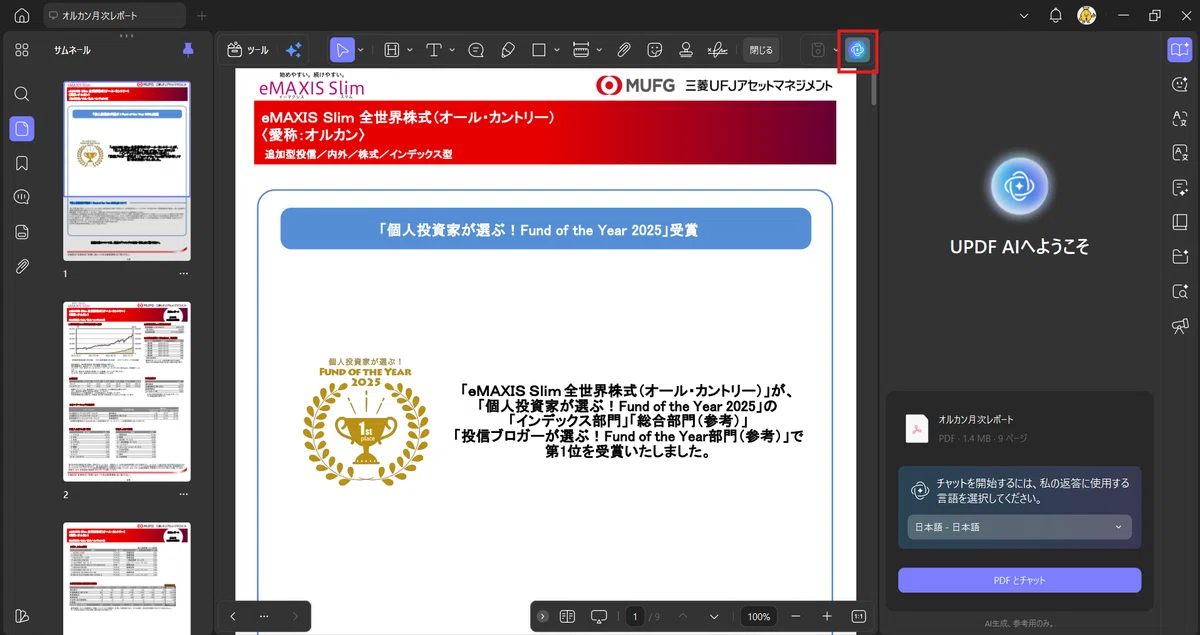Go back with the previous view arrow

click(x=233, y=616)
